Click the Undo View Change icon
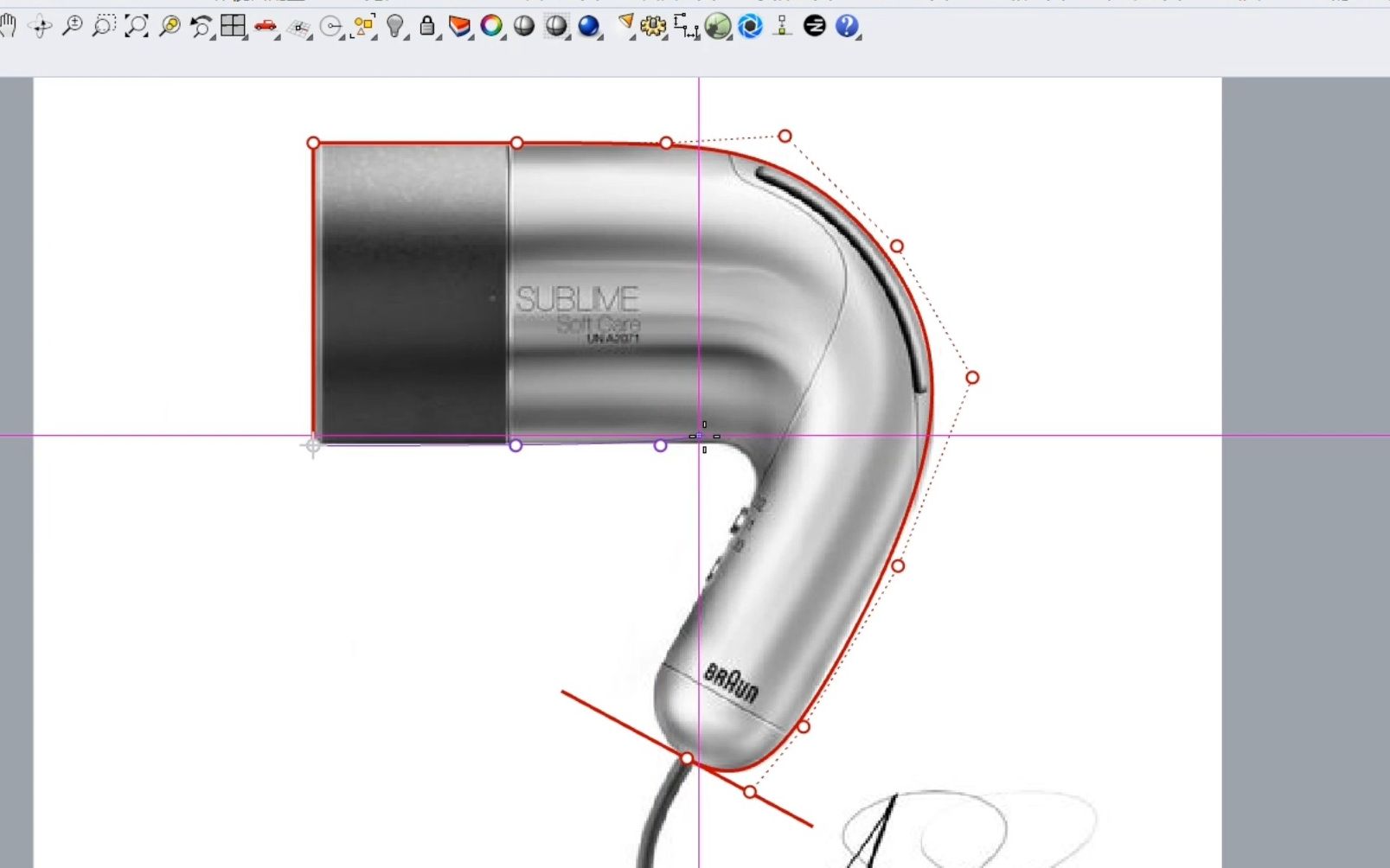This screenshot has width=1390, height=868. [202, 27]
